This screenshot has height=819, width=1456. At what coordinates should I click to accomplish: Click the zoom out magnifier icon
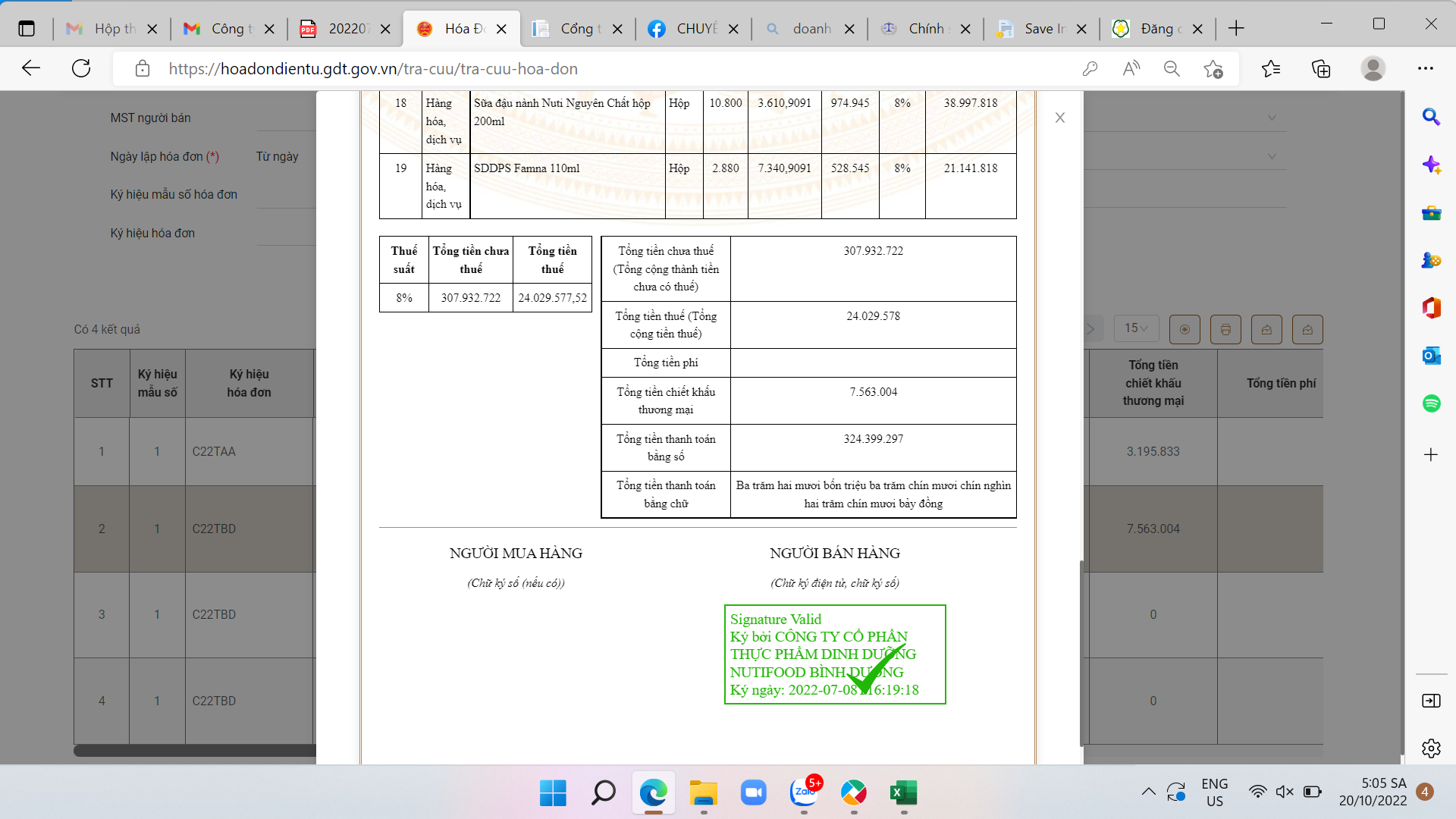click(x=1172, y=69)
